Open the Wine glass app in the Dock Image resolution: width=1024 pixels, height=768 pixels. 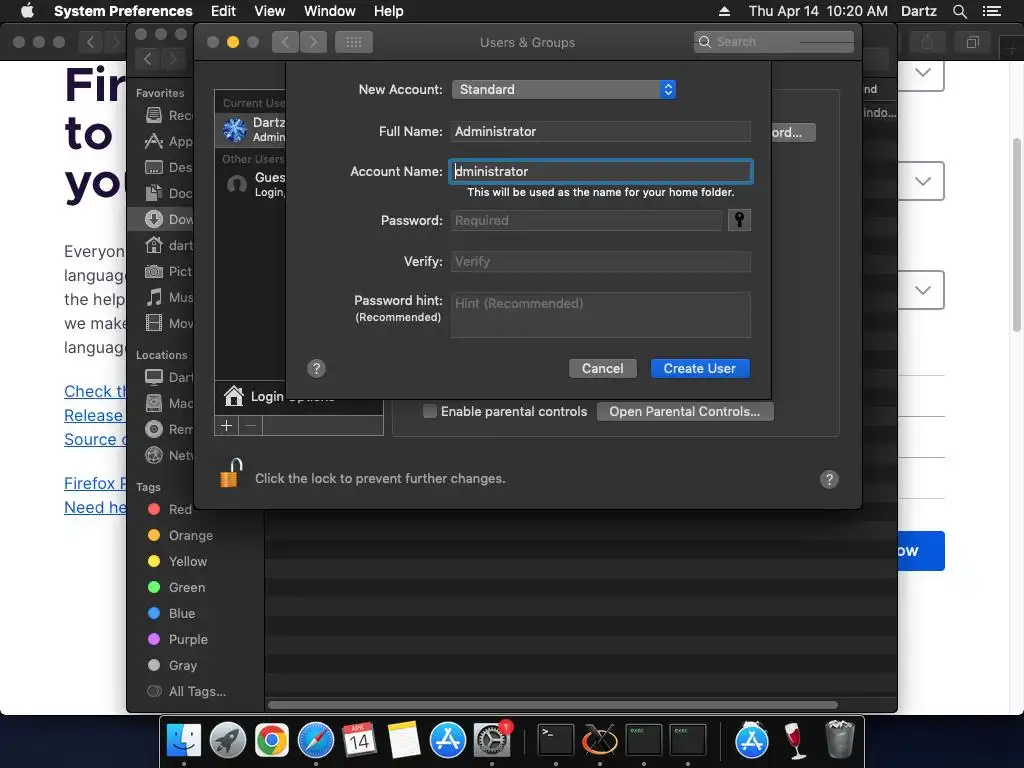(795, 741)
